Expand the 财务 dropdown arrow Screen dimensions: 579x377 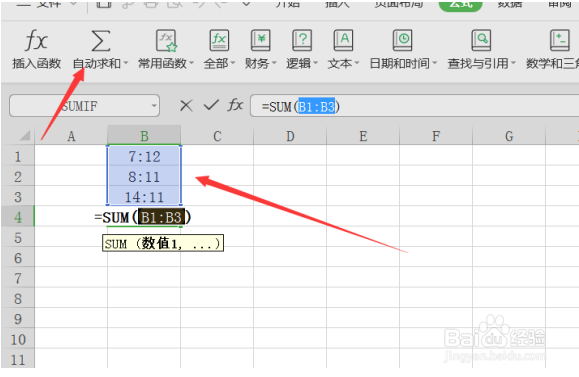[x=274, y=64]
